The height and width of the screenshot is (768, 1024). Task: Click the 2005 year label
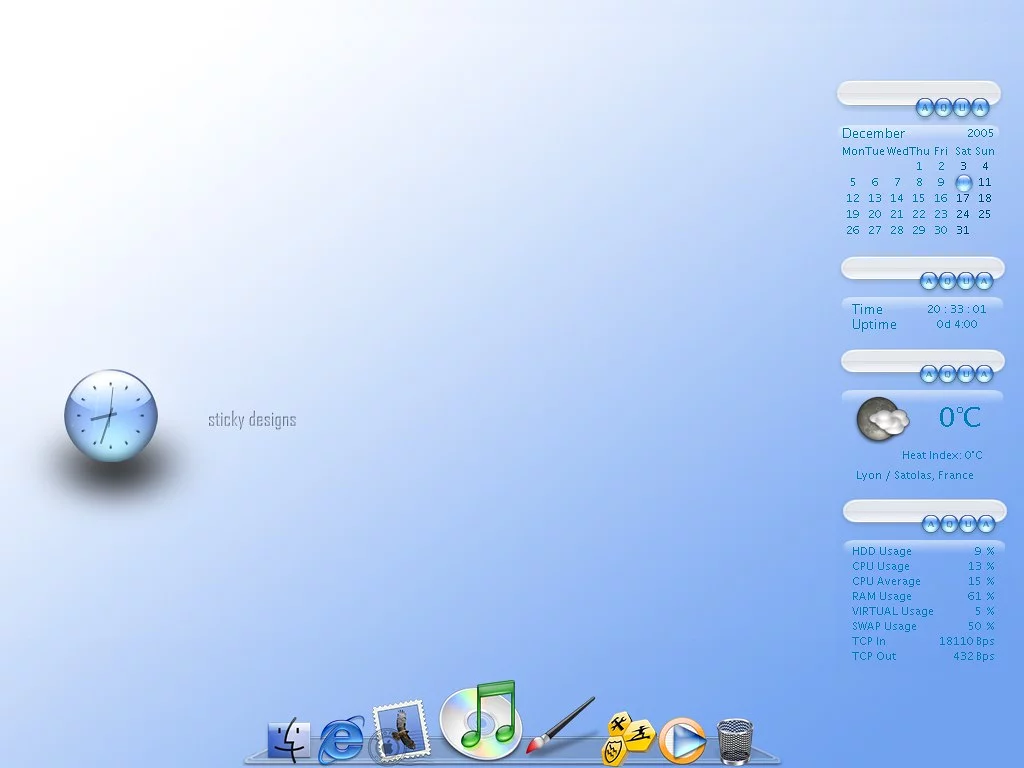980,133
